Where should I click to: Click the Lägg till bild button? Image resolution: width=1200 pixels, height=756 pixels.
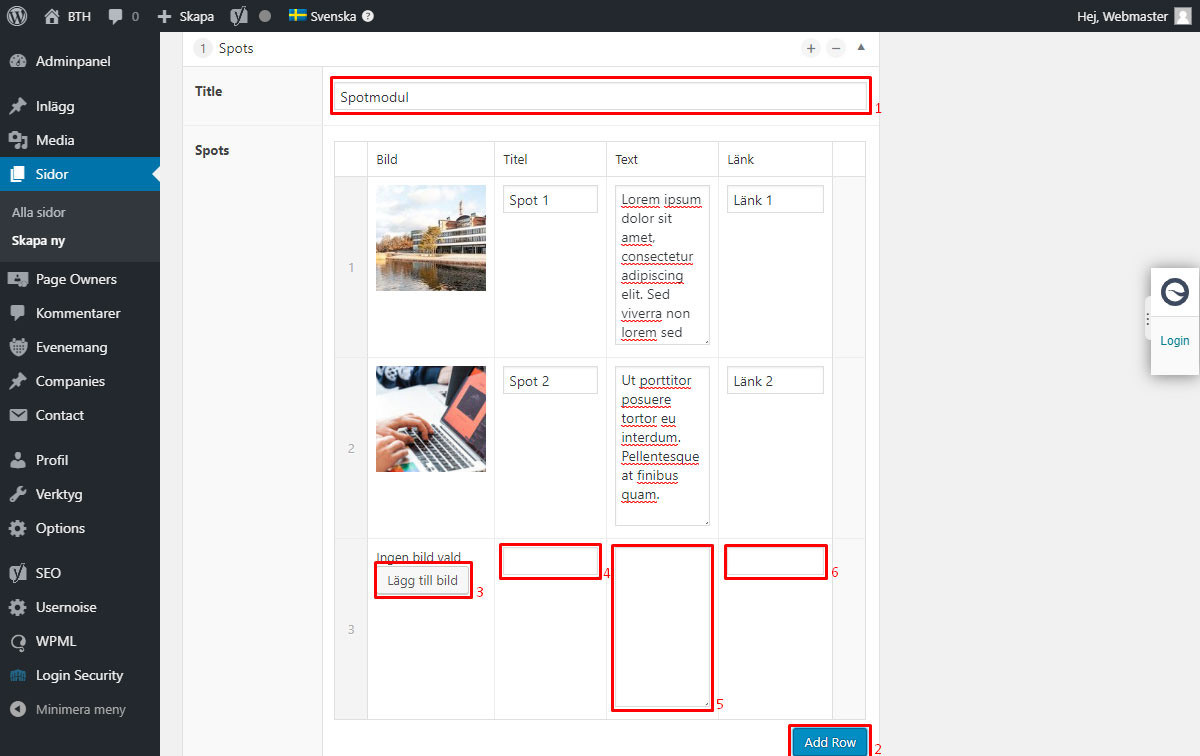[x=424, y=580]
